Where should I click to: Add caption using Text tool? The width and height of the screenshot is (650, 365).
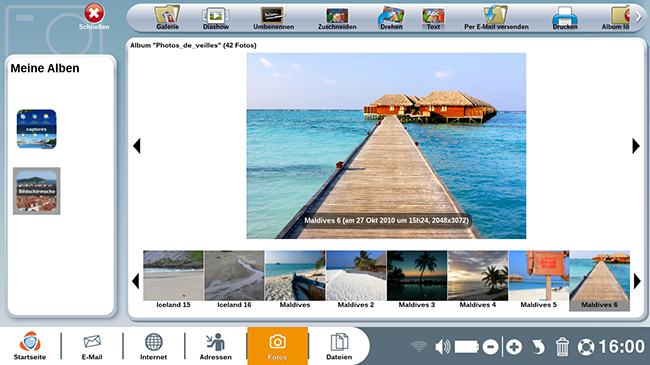pyautogui.click(x=433, y=18)
